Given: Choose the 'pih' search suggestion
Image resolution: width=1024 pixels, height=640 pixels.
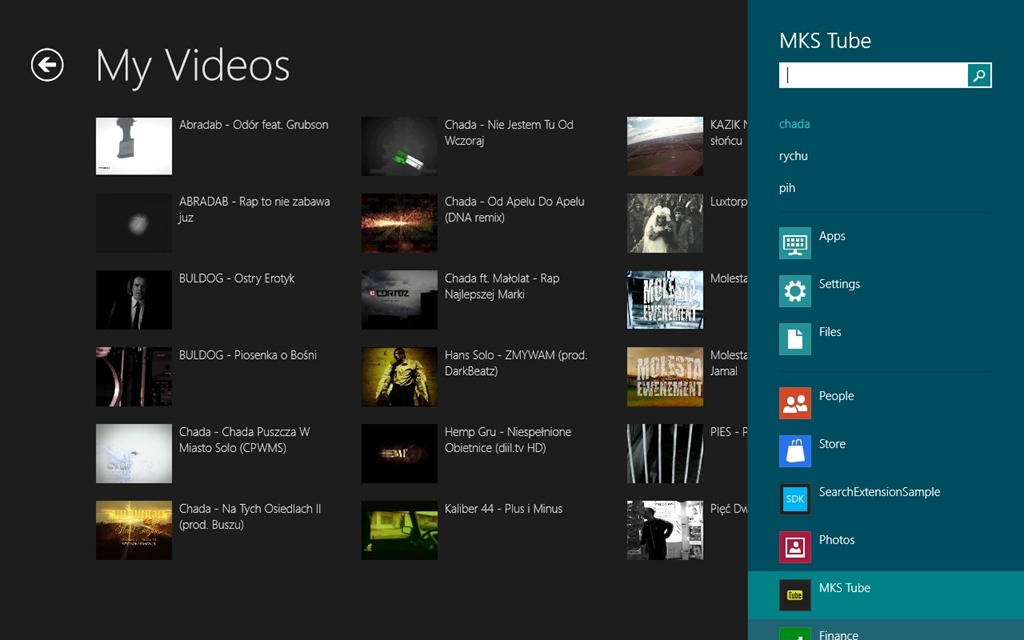Looking at the screenshot, I should pos(787,188).
